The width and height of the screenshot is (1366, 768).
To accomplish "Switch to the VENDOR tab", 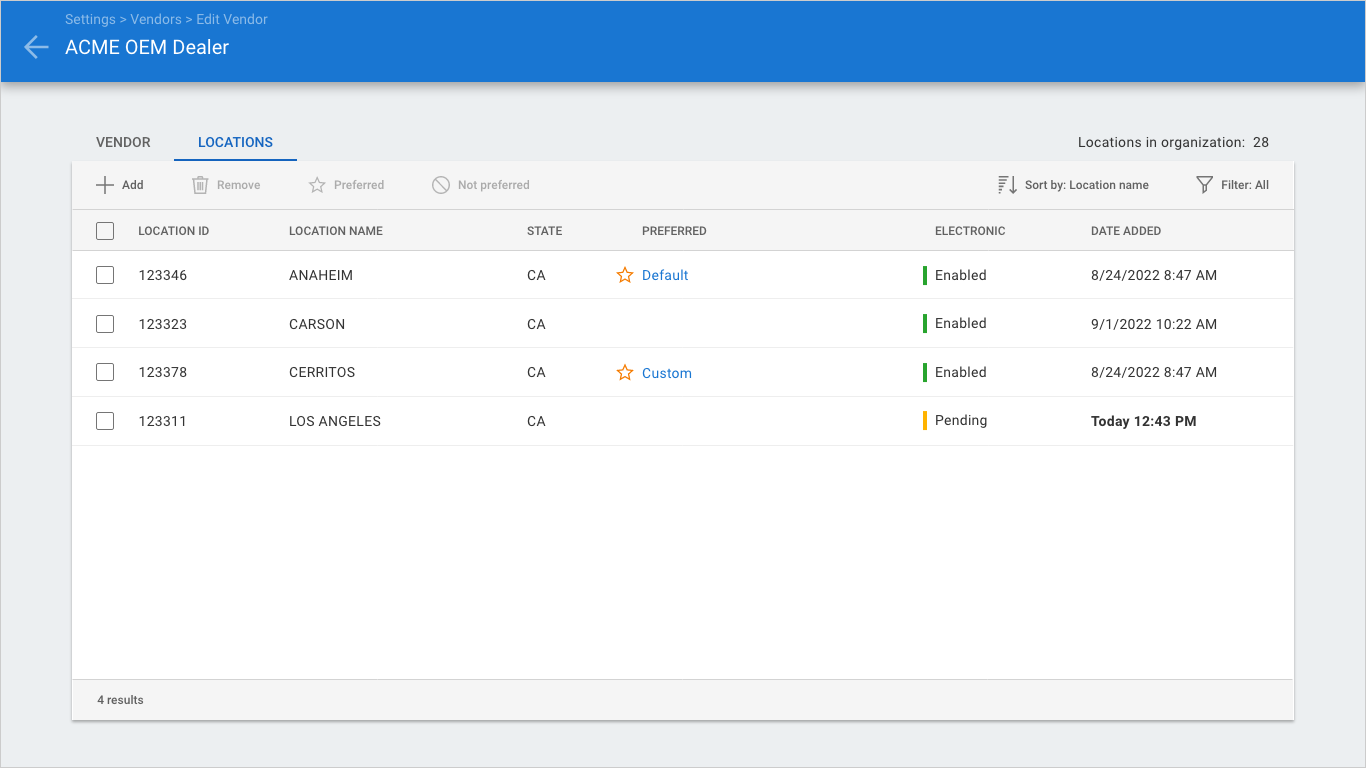I will pos(123,142).
